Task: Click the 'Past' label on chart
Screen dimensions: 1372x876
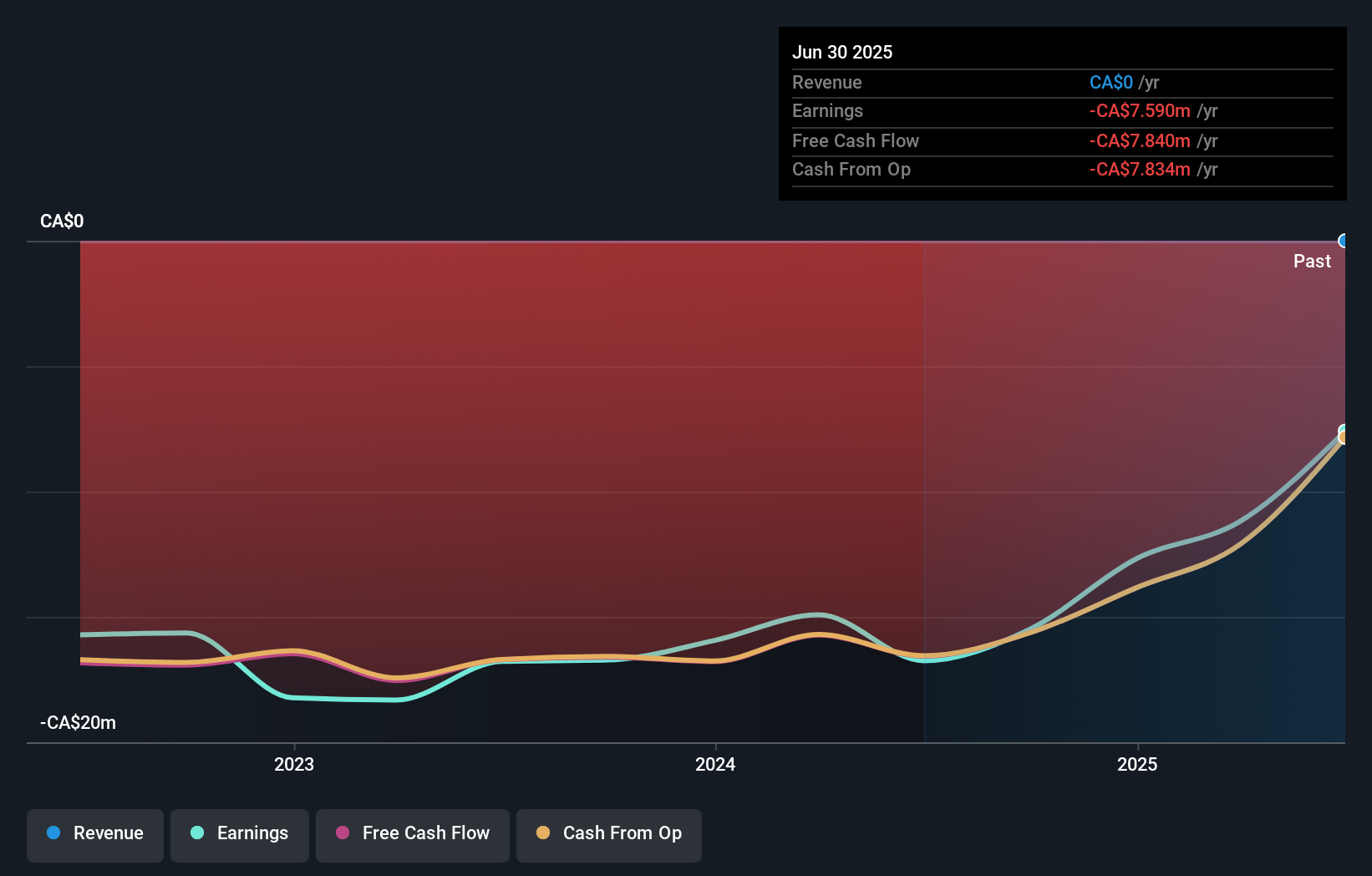Action: coord(1312,261)
